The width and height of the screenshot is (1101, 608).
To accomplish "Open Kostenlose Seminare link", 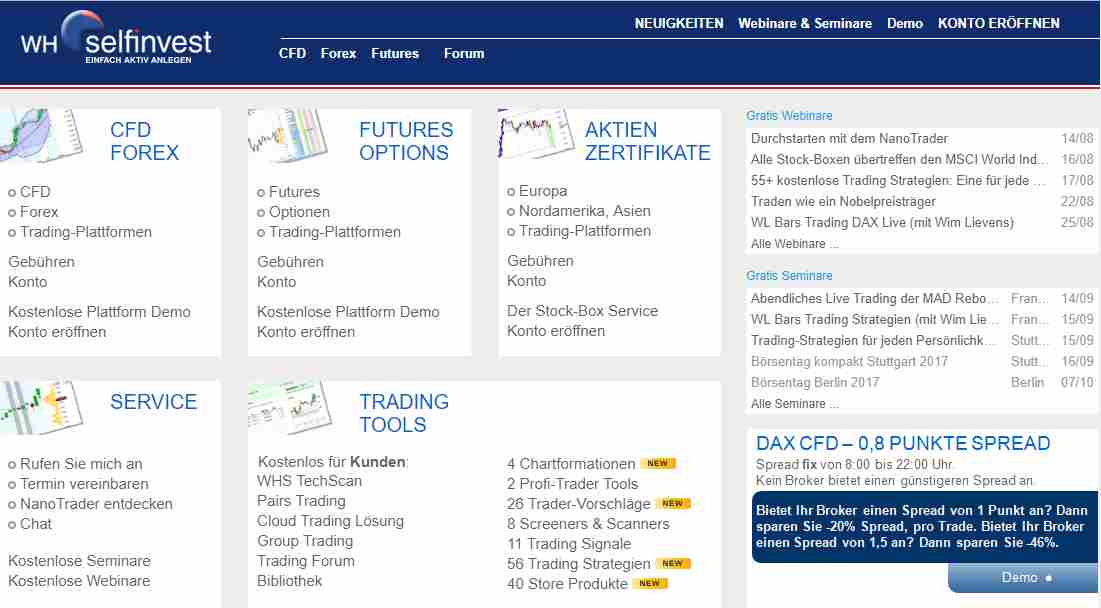I will click(79, 561).
